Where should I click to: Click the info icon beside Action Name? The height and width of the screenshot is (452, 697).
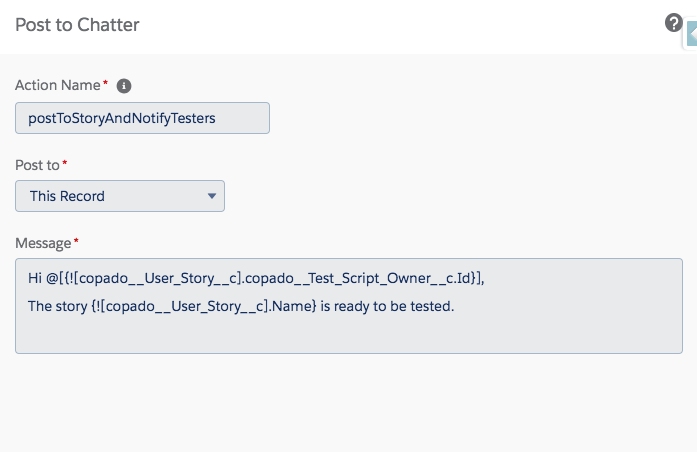[124, 86]
